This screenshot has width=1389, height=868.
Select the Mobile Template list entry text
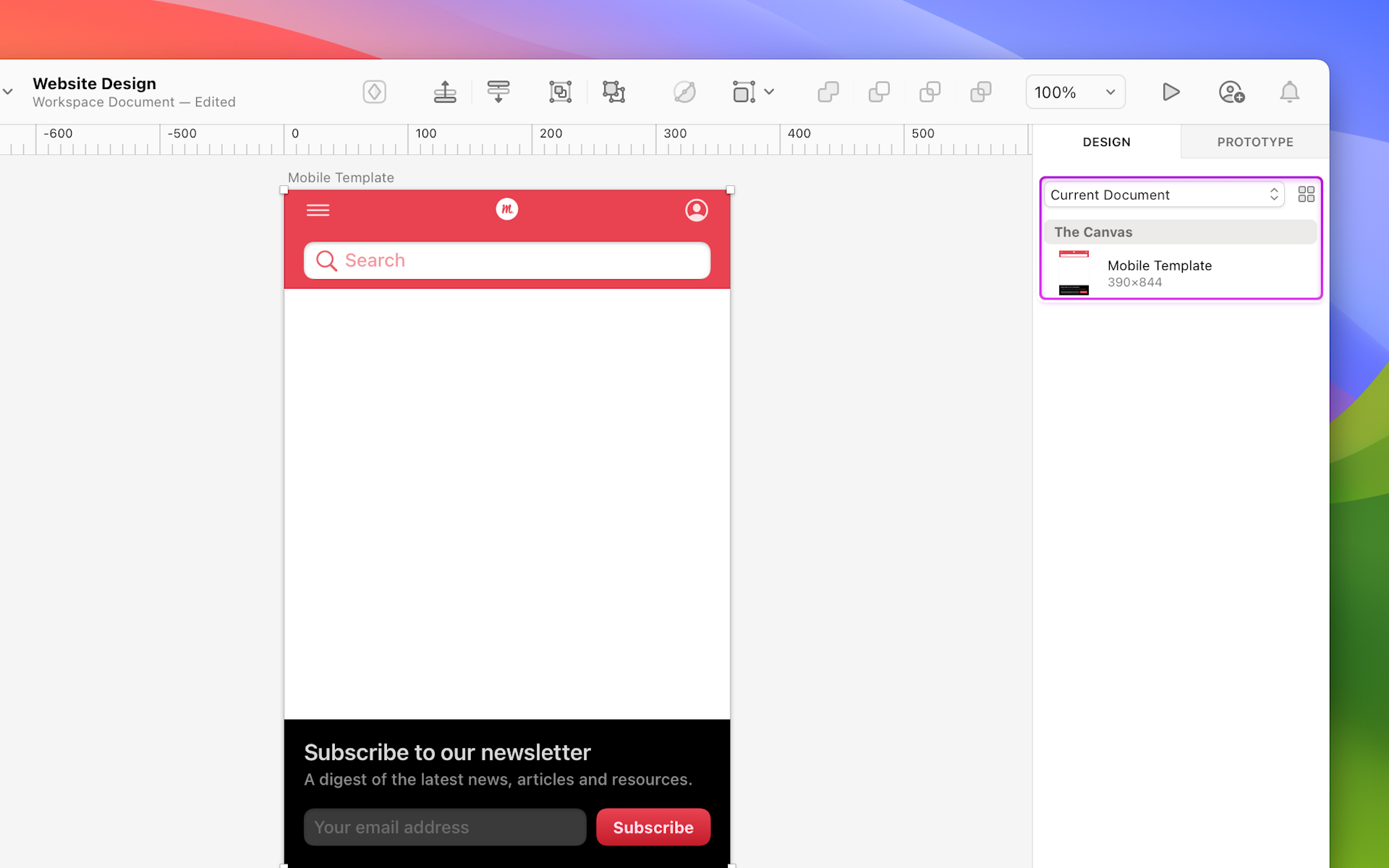1159,265
